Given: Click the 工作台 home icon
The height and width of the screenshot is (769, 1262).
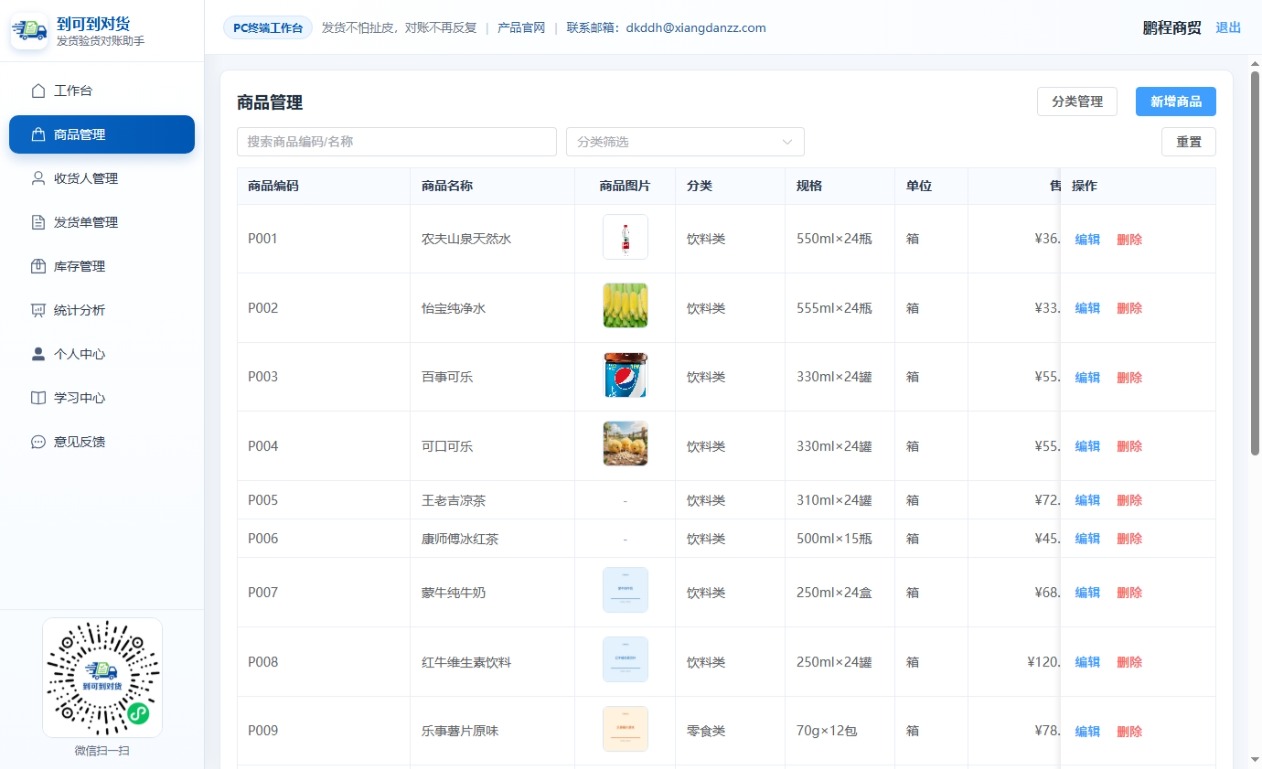Looking at the screenshot, I should pyautogui.click(x=38, y=91).
